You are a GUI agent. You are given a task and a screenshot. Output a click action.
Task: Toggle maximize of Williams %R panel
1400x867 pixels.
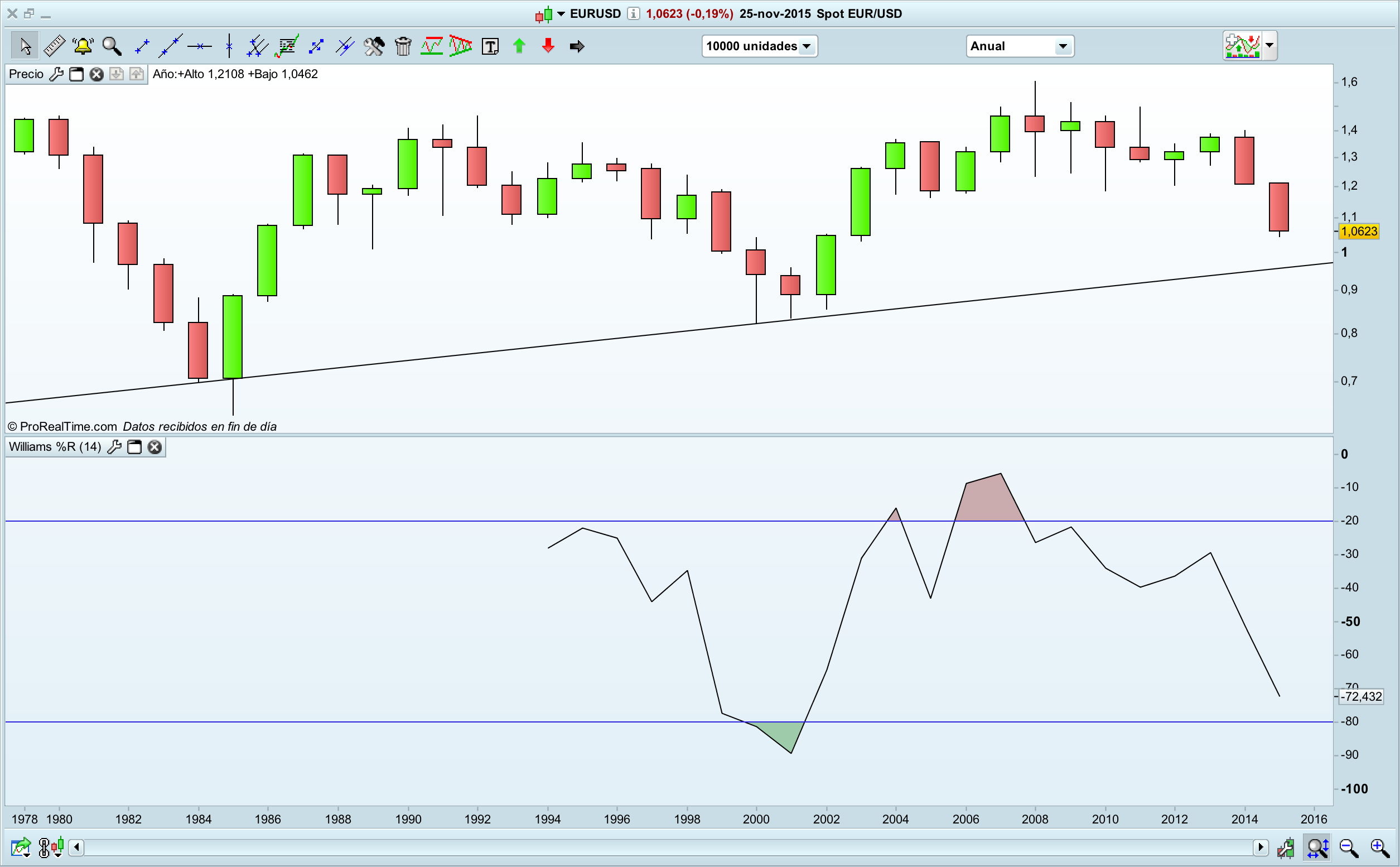134,447
